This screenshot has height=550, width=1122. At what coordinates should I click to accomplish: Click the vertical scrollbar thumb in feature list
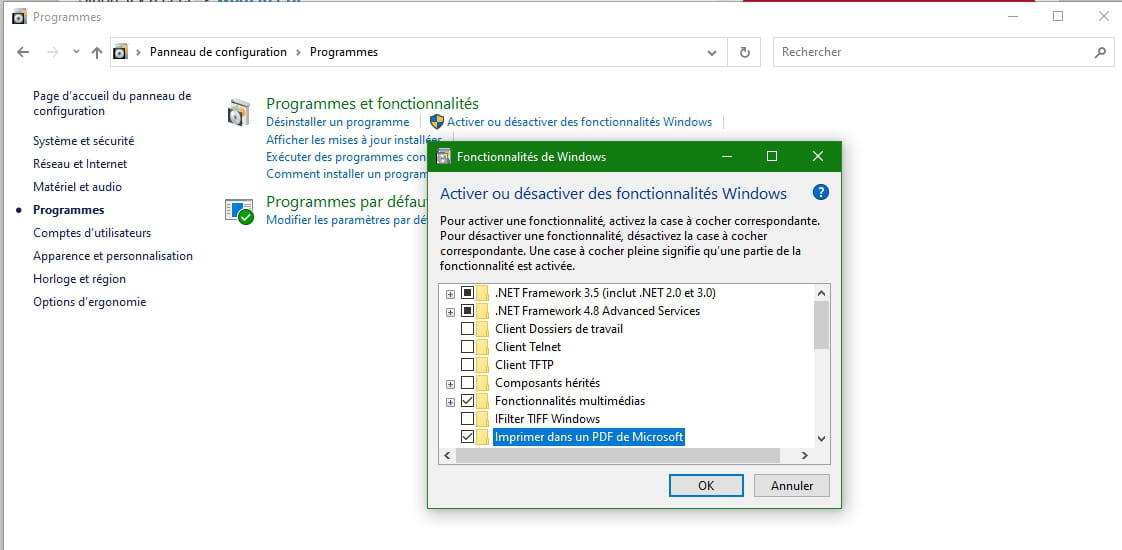click(821, 325)
